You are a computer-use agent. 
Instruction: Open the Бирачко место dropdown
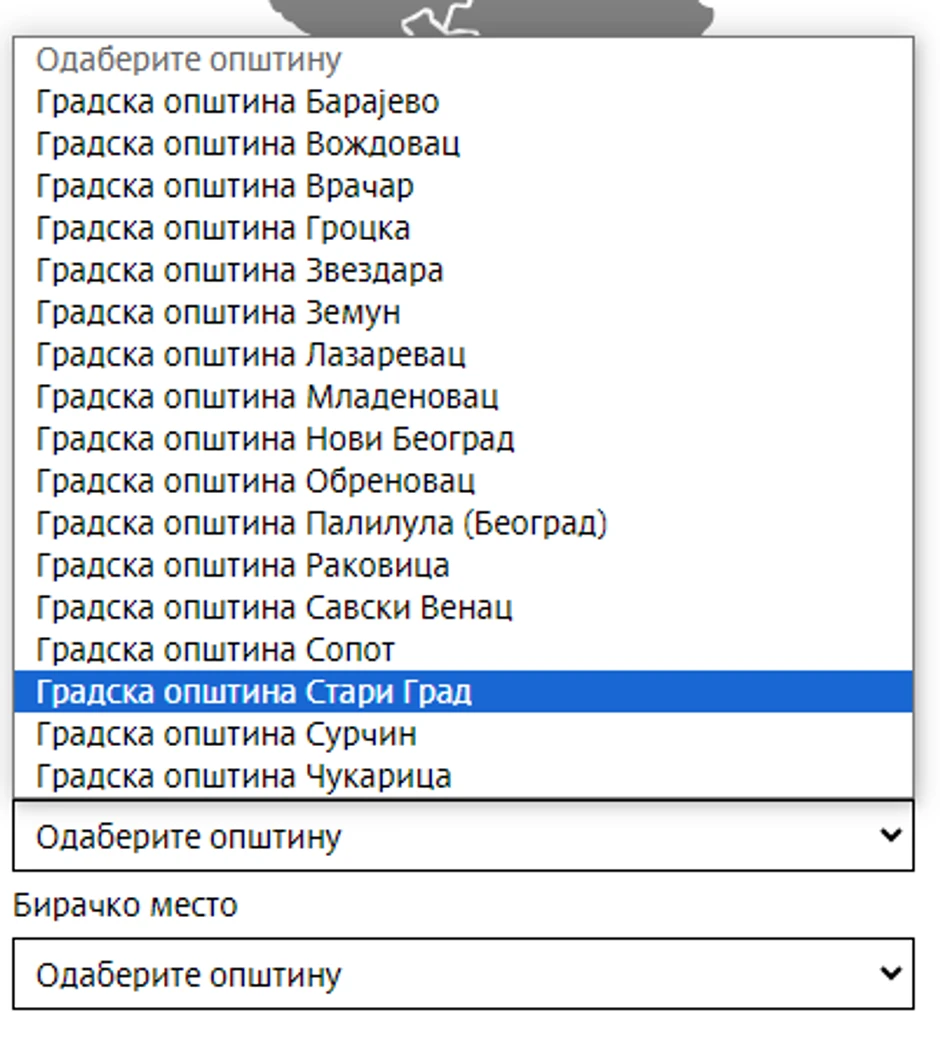(463, 974)
